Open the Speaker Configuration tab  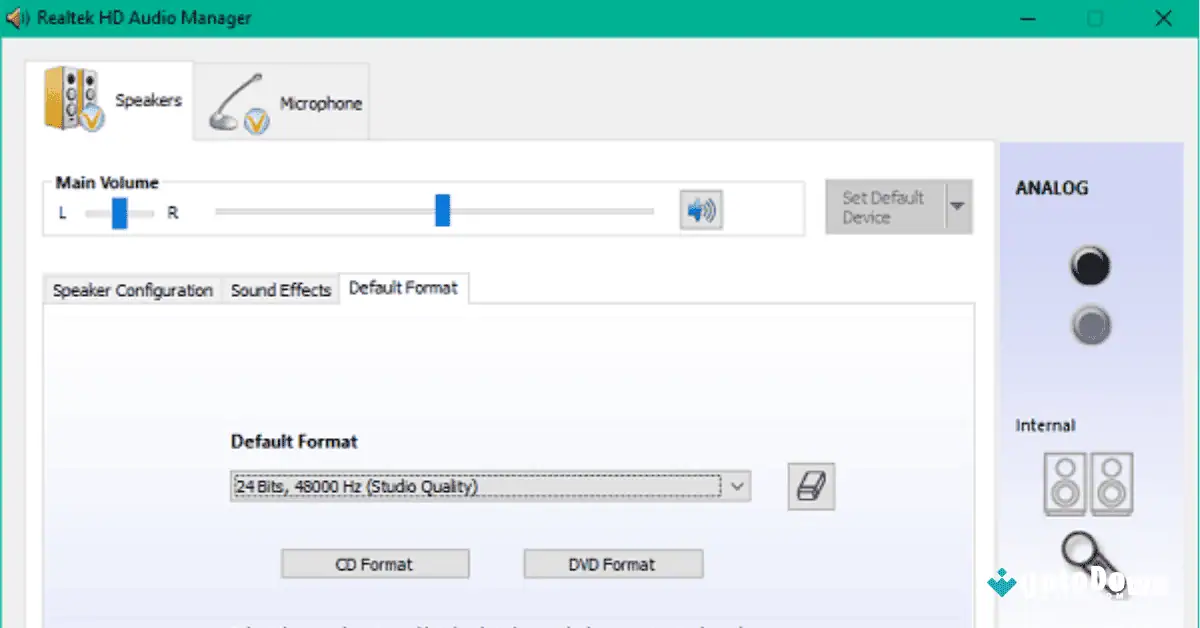(131, 289)
